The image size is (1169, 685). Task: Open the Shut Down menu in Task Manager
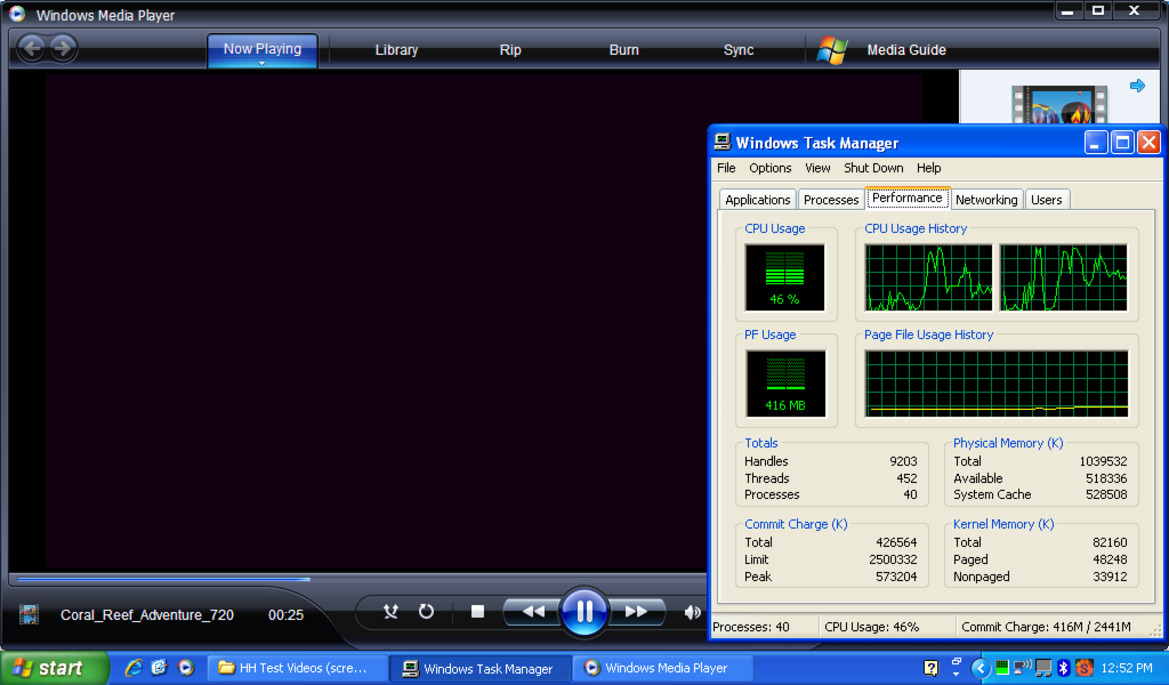(x=873, y=168)
